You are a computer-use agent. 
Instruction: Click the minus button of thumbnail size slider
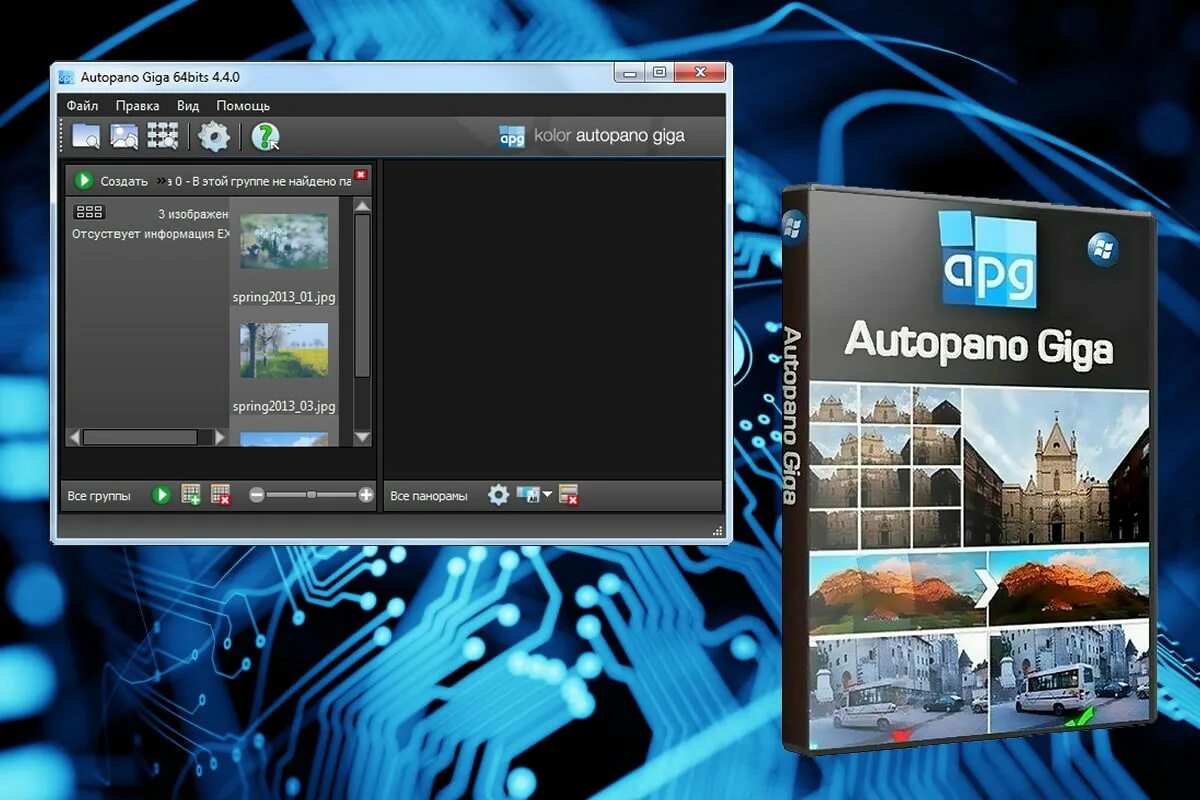tap(257, 495)
